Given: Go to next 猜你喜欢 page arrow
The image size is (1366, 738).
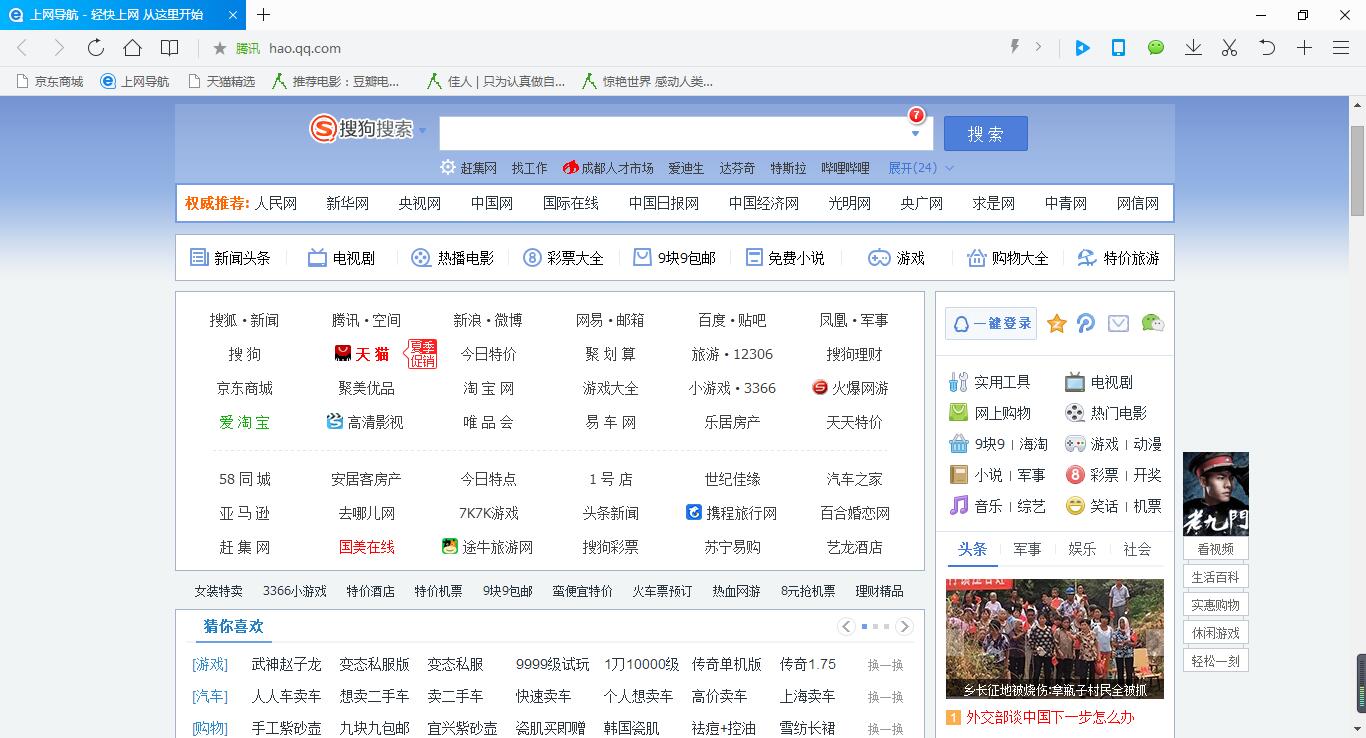Looking at the screenshot, I should point(904,626).
